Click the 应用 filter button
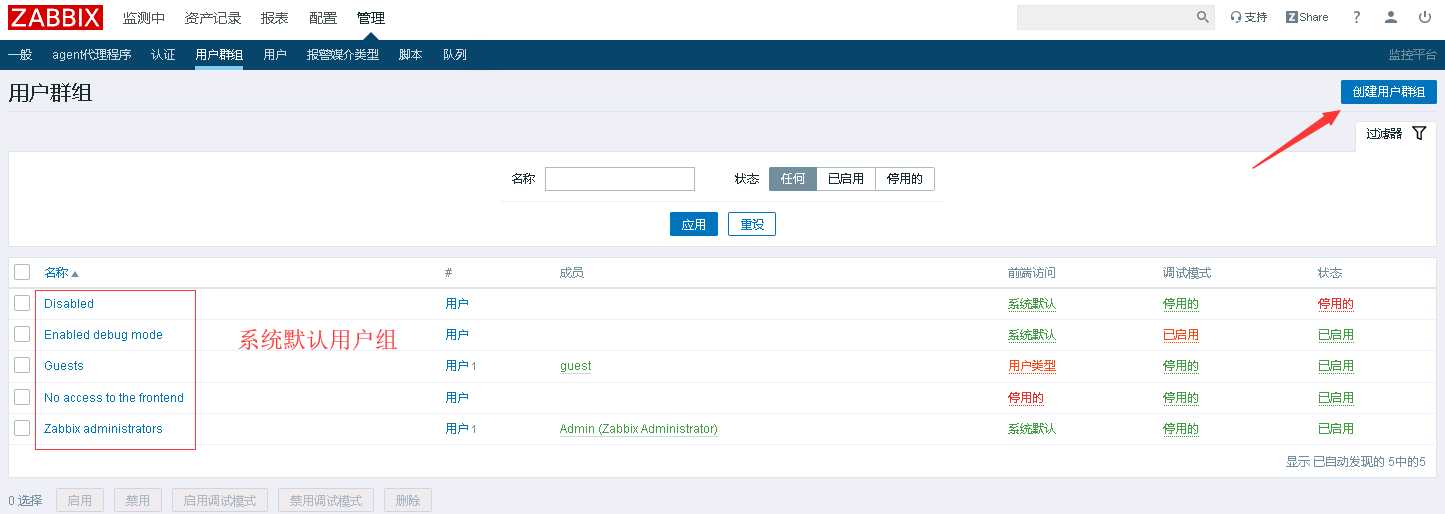The width and height of the screenshot is (1445, 514). 694,224
